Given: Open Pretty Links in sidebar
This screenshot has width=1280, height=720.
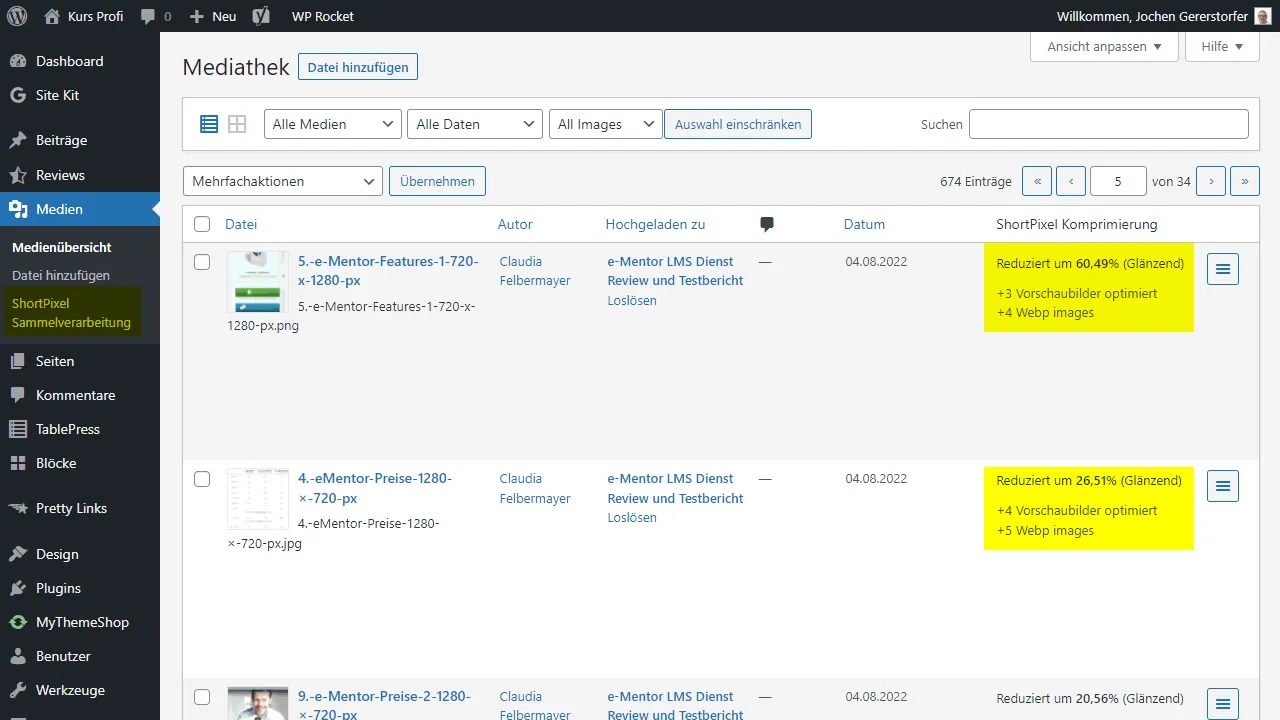Looking at the screenshot, I should click(x=80, y=508).
